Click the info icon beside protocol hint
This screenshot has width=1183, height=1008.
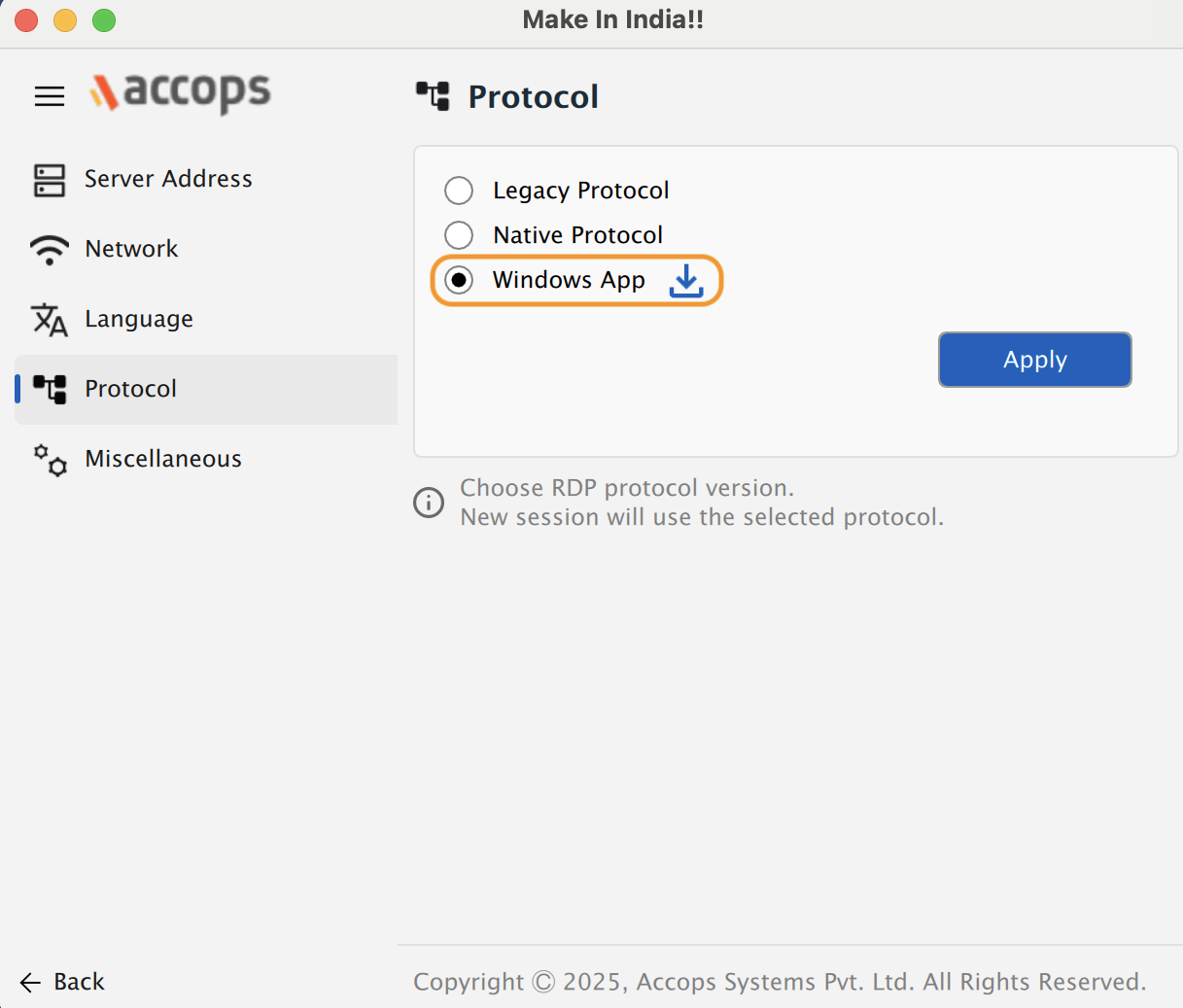coord(429,503)
